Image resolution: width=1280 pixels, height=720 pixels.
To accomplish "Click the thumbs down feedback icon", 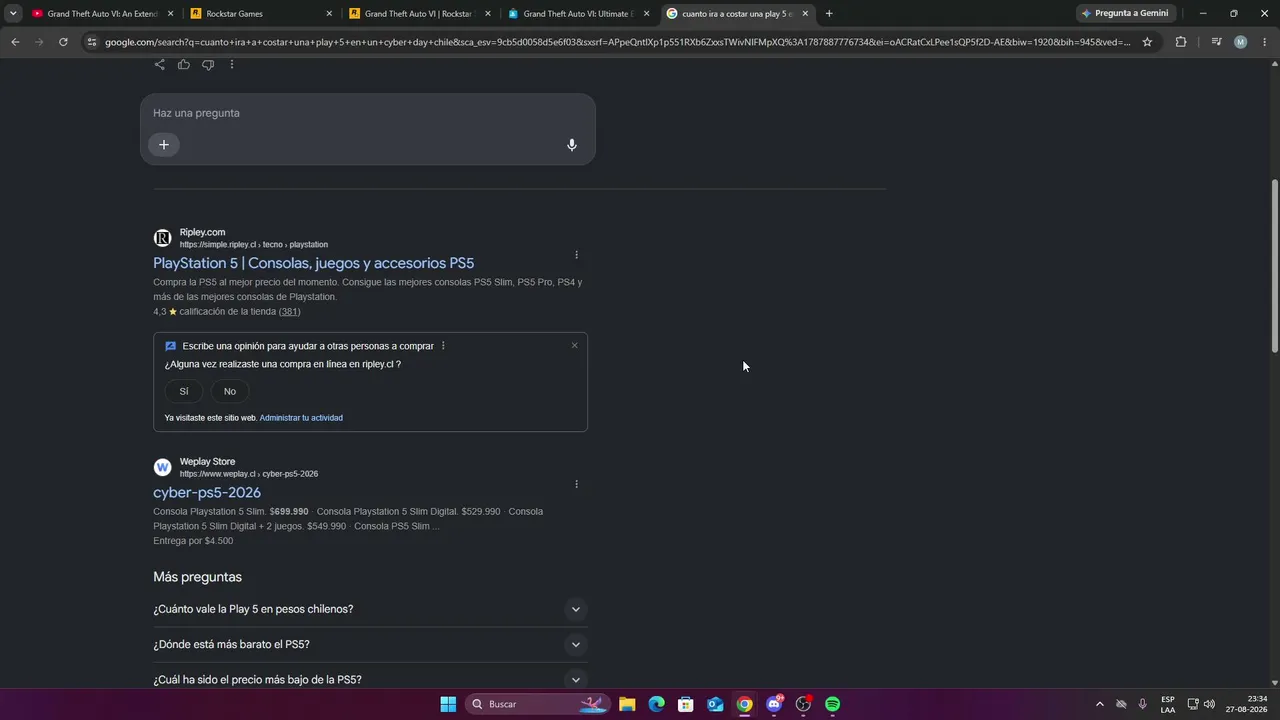I will tap(208, 64).
